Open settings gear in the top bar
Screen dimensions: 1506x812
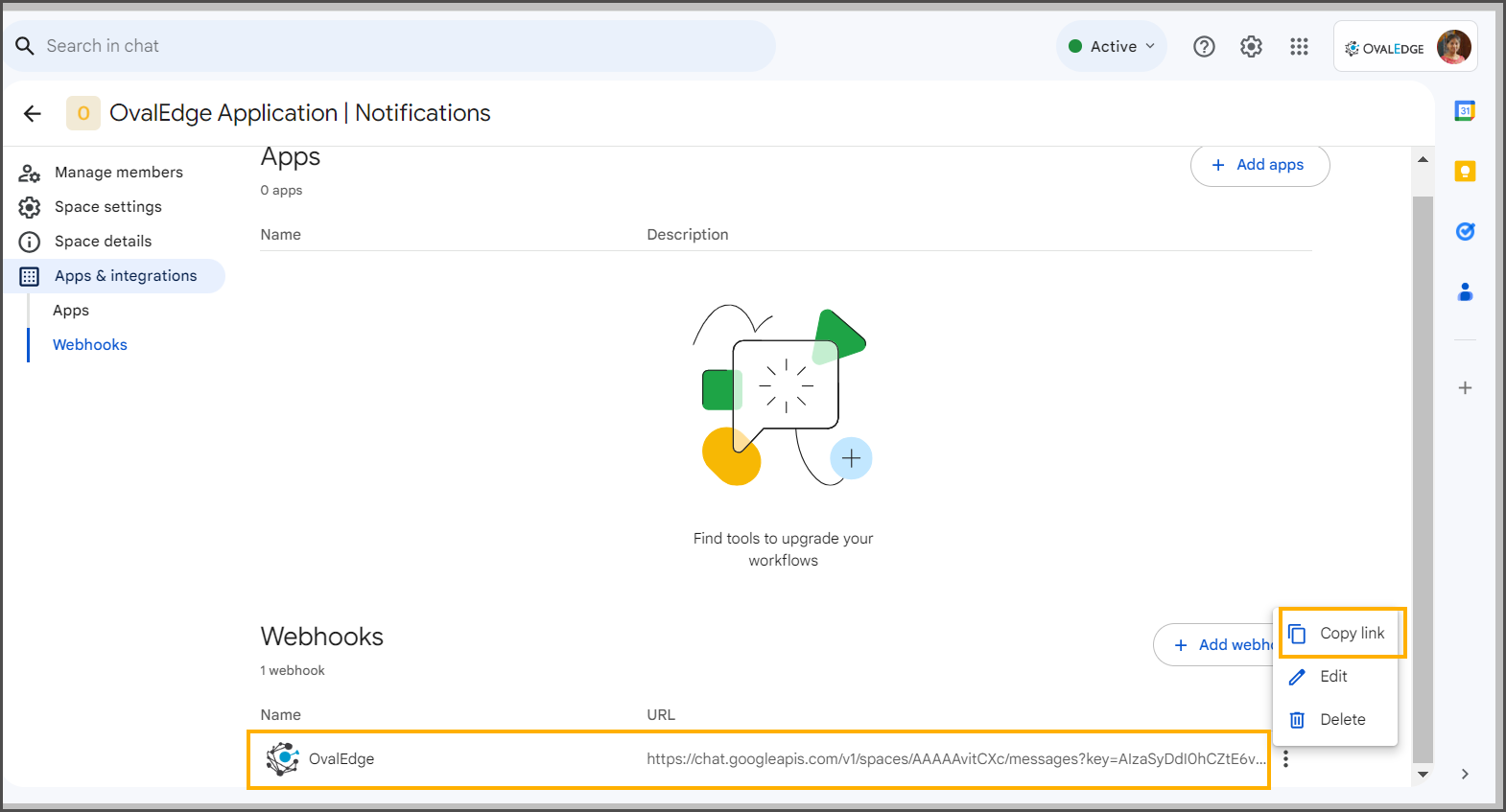point(1251,46)
